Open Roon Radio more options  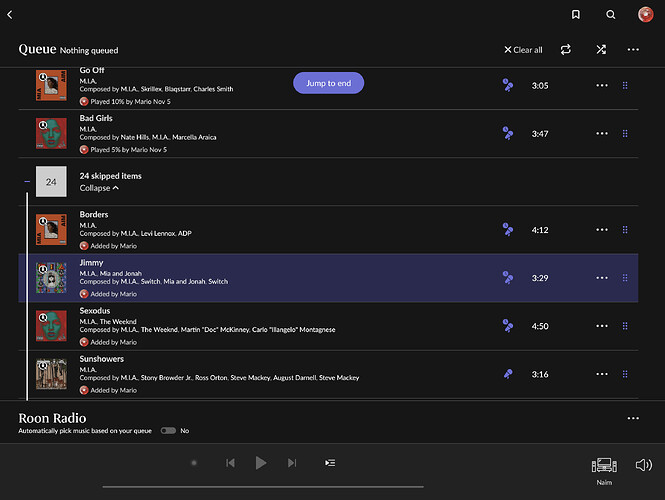click(633, 418)
